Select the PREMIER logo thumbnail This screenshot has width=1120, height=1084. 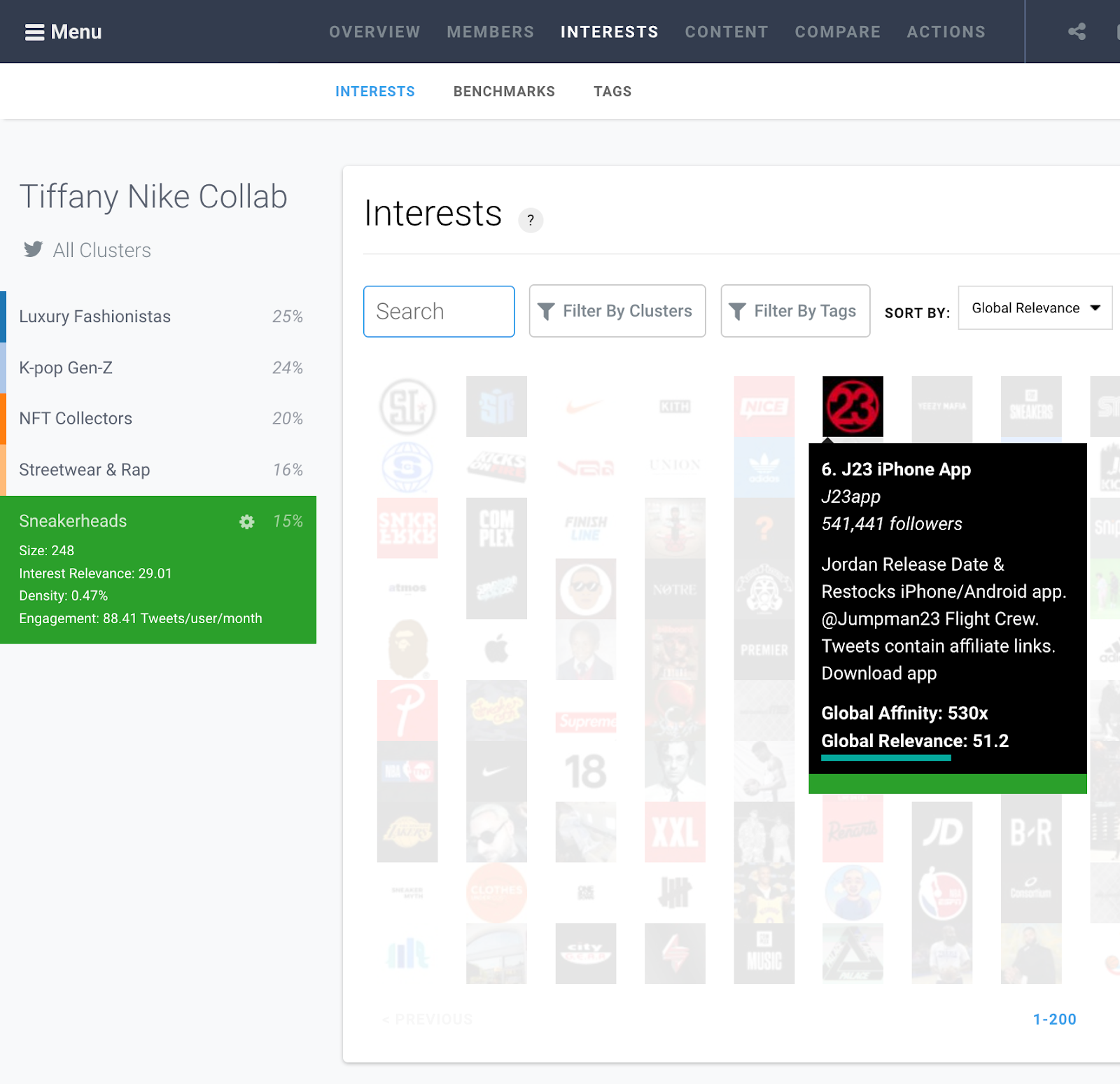[x=764, y=649]
